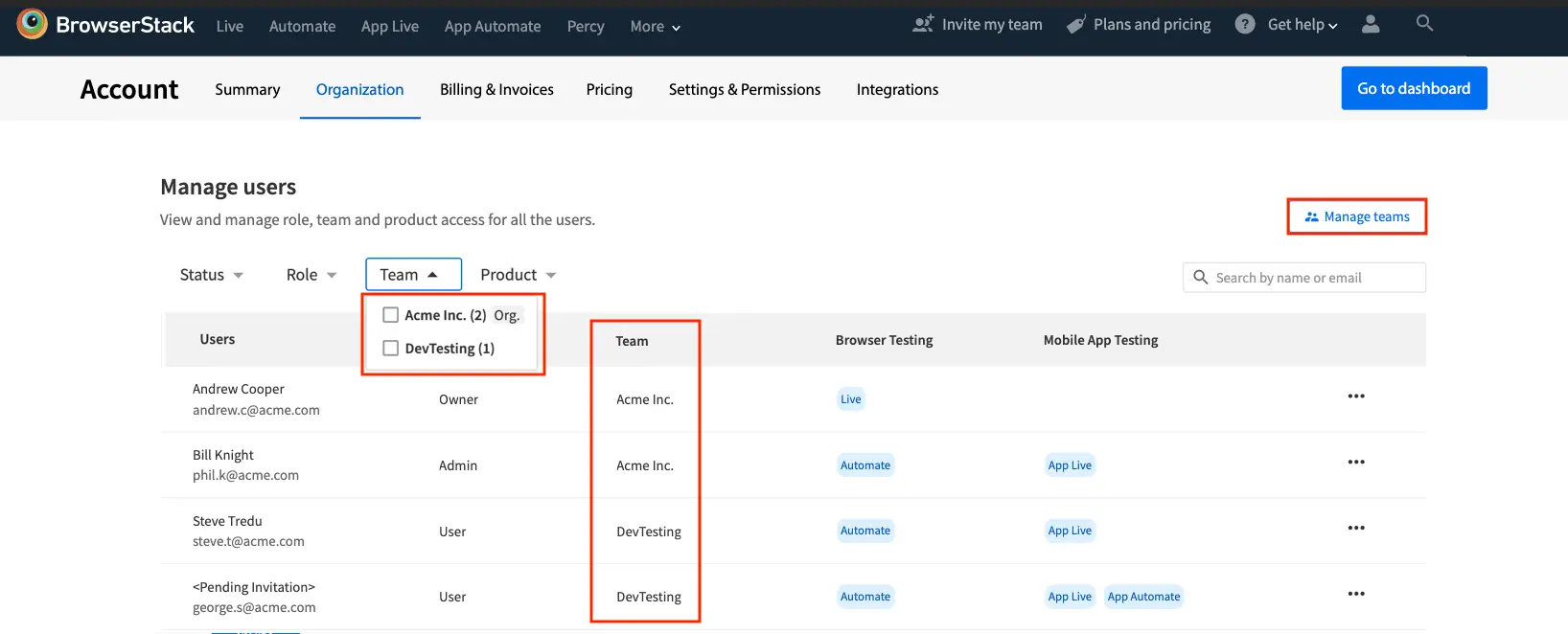Collapse the Team filter dropdown
The image size is (1568, 634).
click(x=412, y=275)
